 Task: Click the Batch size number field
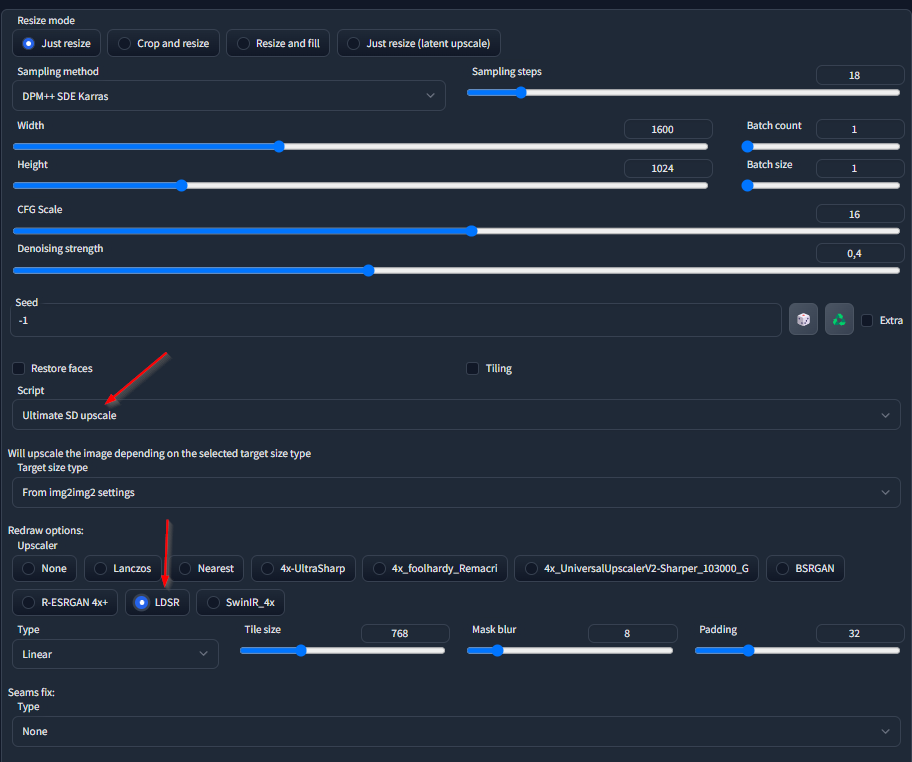[x=860, y=168]
